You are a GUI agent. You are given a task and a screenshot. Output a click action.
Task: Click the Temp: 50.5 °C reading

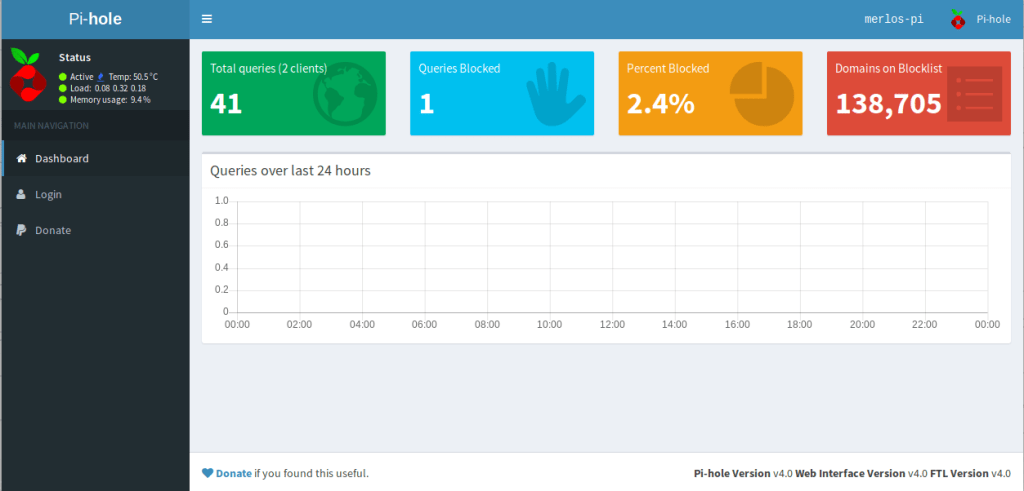pyautogui.click(x=133, y=76)
